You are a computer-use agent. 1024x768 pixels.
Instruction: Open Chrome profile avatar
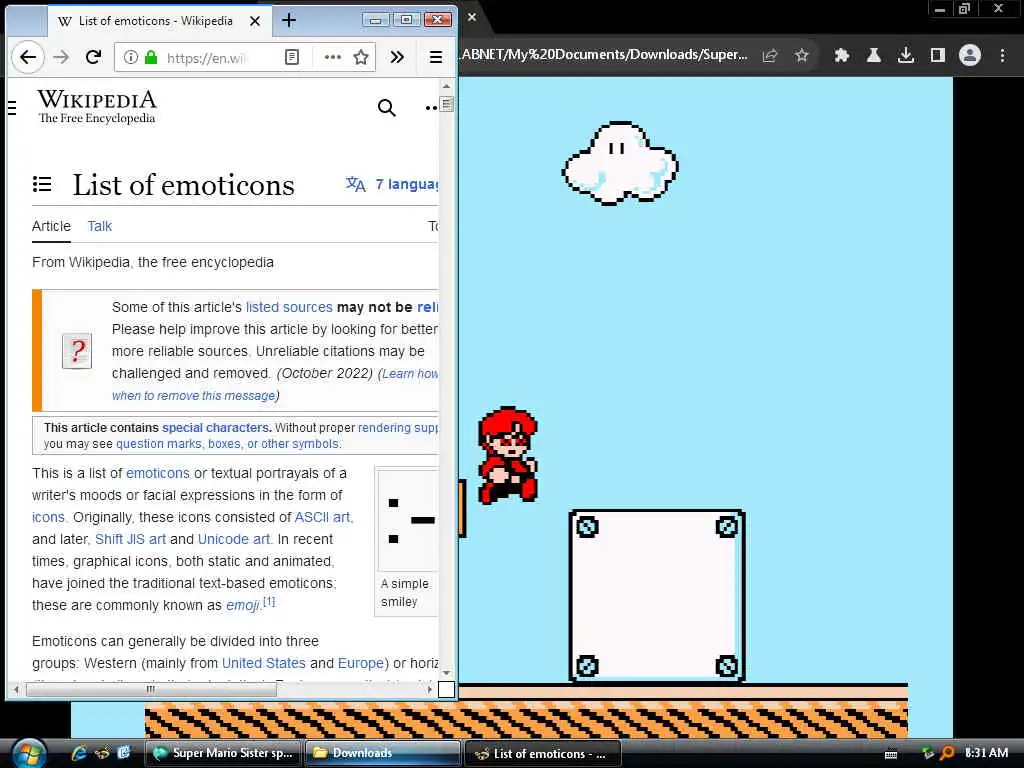click(970, 56)
